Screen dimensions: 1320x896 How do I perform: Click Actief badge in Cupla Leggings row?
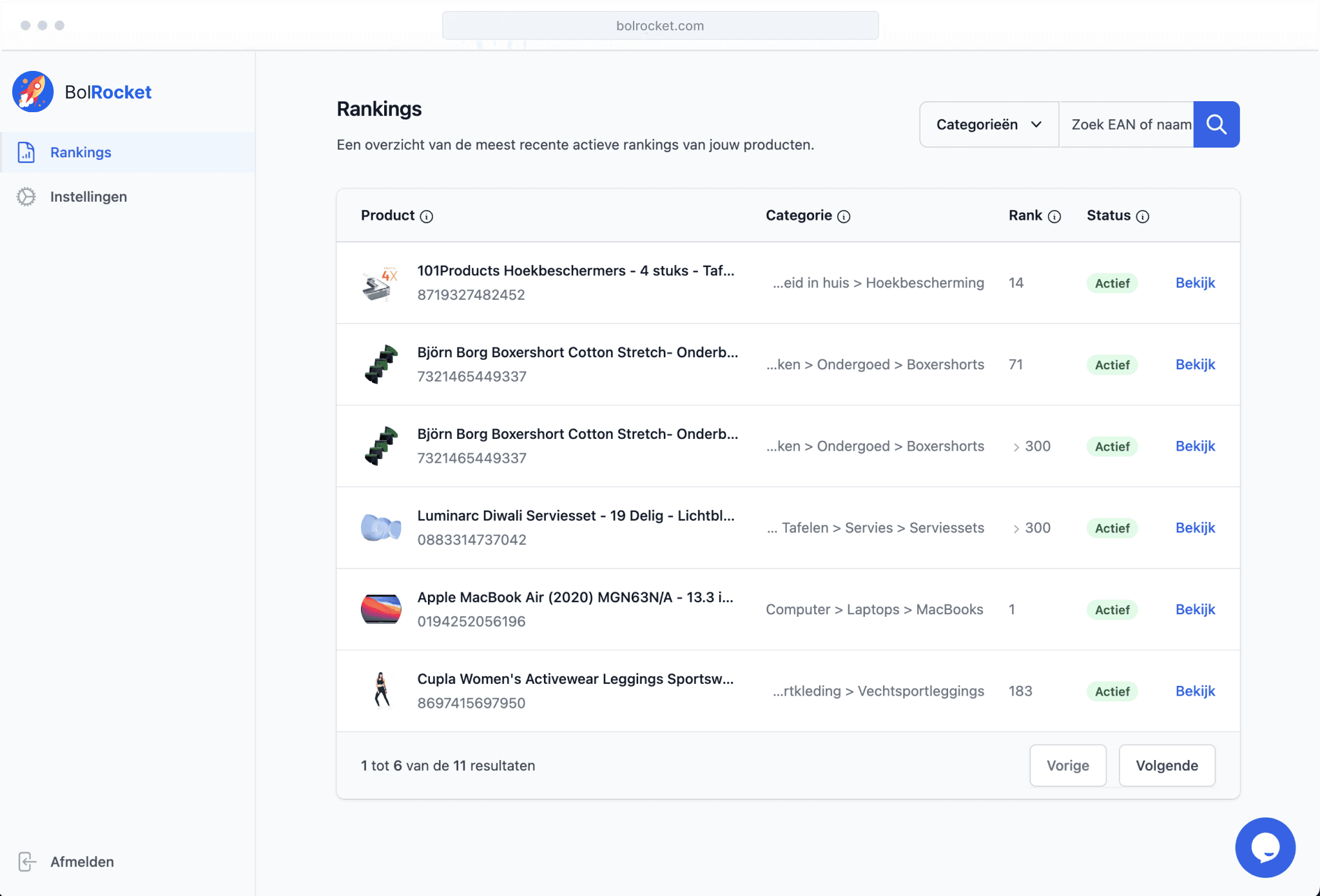pyautogui.click(x=1112, y=691)
